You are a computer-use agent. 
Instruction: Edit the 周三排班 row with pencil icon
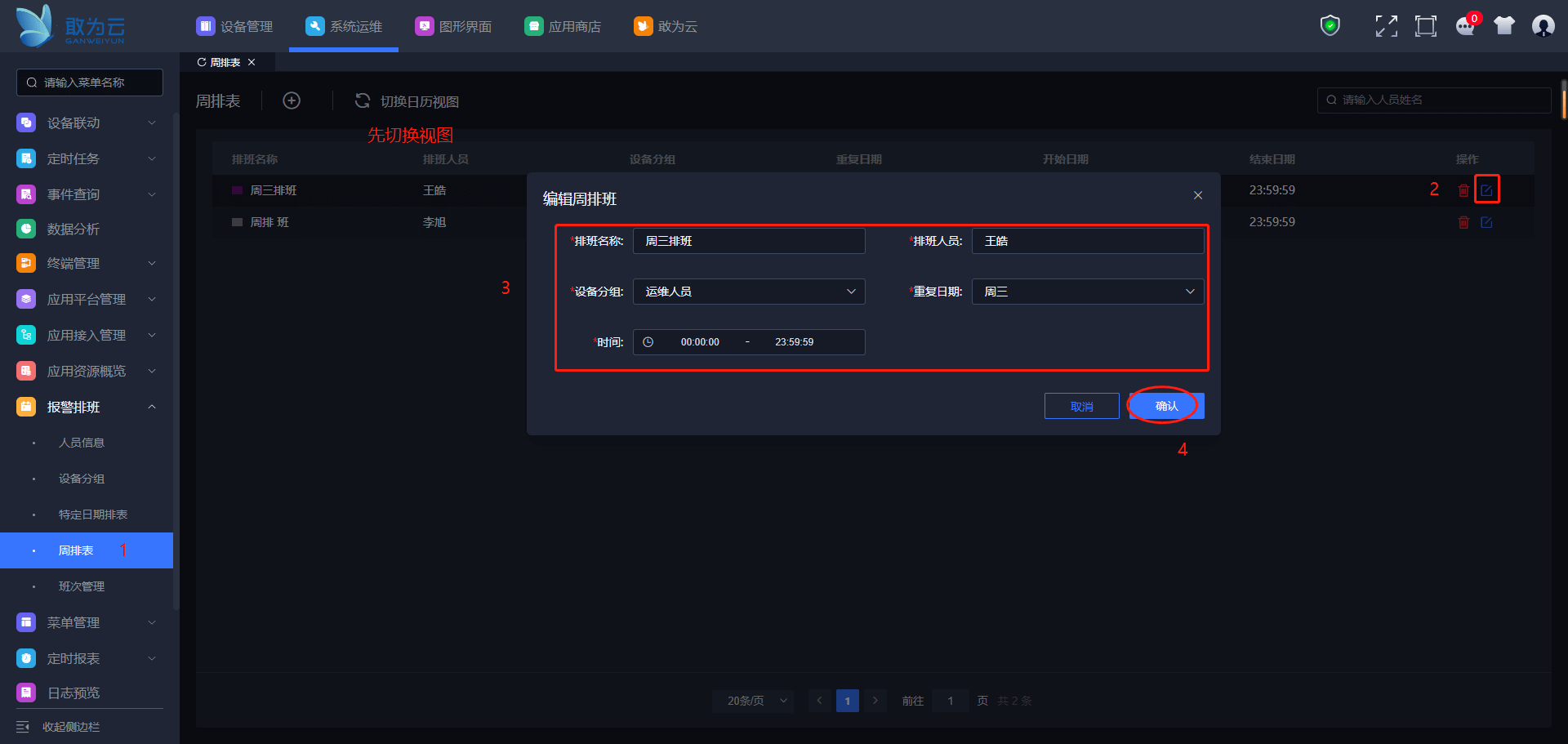pyautogui.click(x=1486, y=190)
